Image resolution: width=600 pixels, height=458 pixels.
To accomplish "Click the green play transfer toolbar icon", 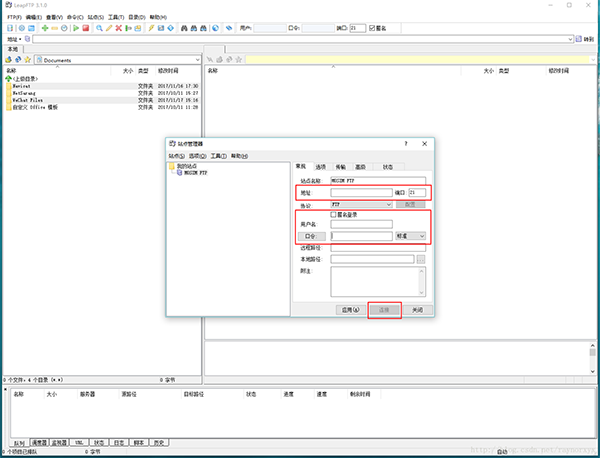I will (75, 28).
